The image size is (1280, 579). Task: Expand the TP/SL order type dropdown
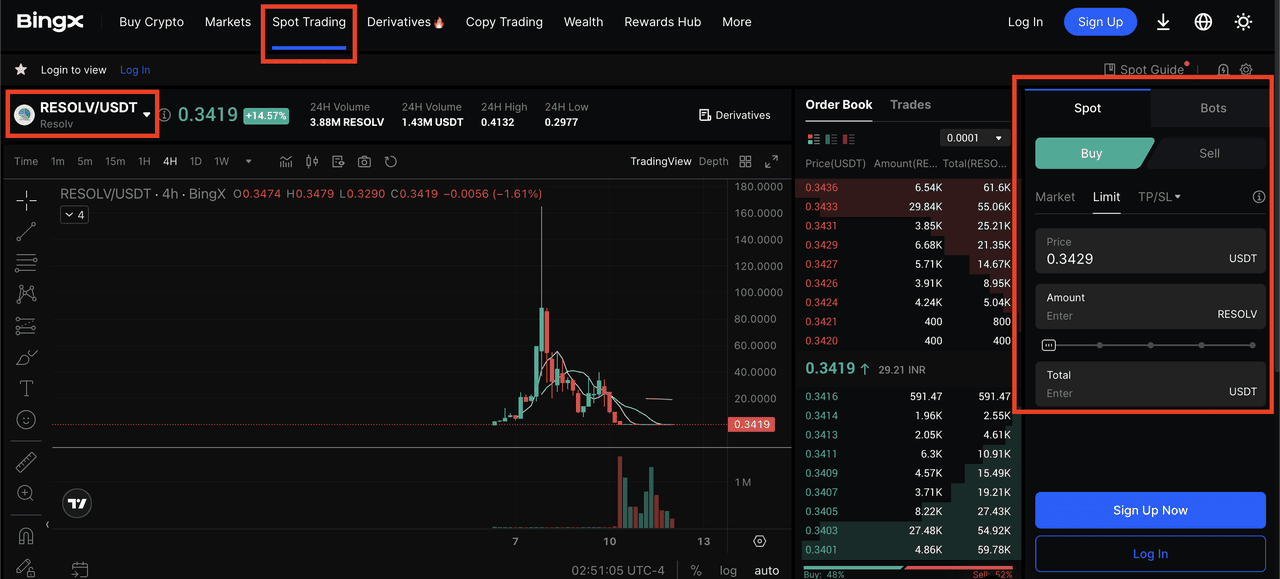(1159, 197)
